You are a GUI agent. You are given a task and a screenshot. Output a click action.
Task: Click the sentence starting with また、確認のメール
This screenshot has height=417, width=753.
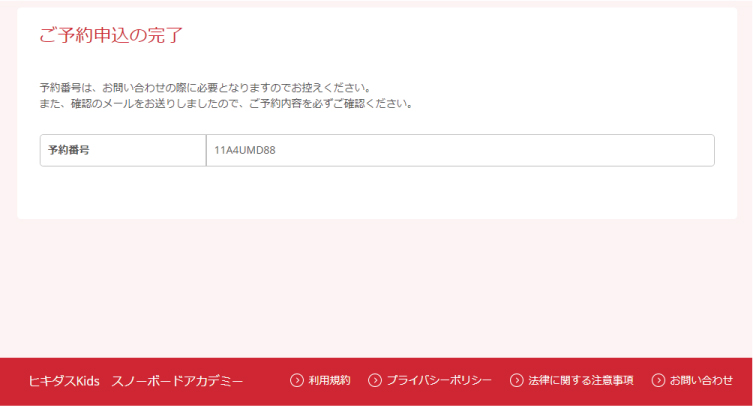[227, 104]
